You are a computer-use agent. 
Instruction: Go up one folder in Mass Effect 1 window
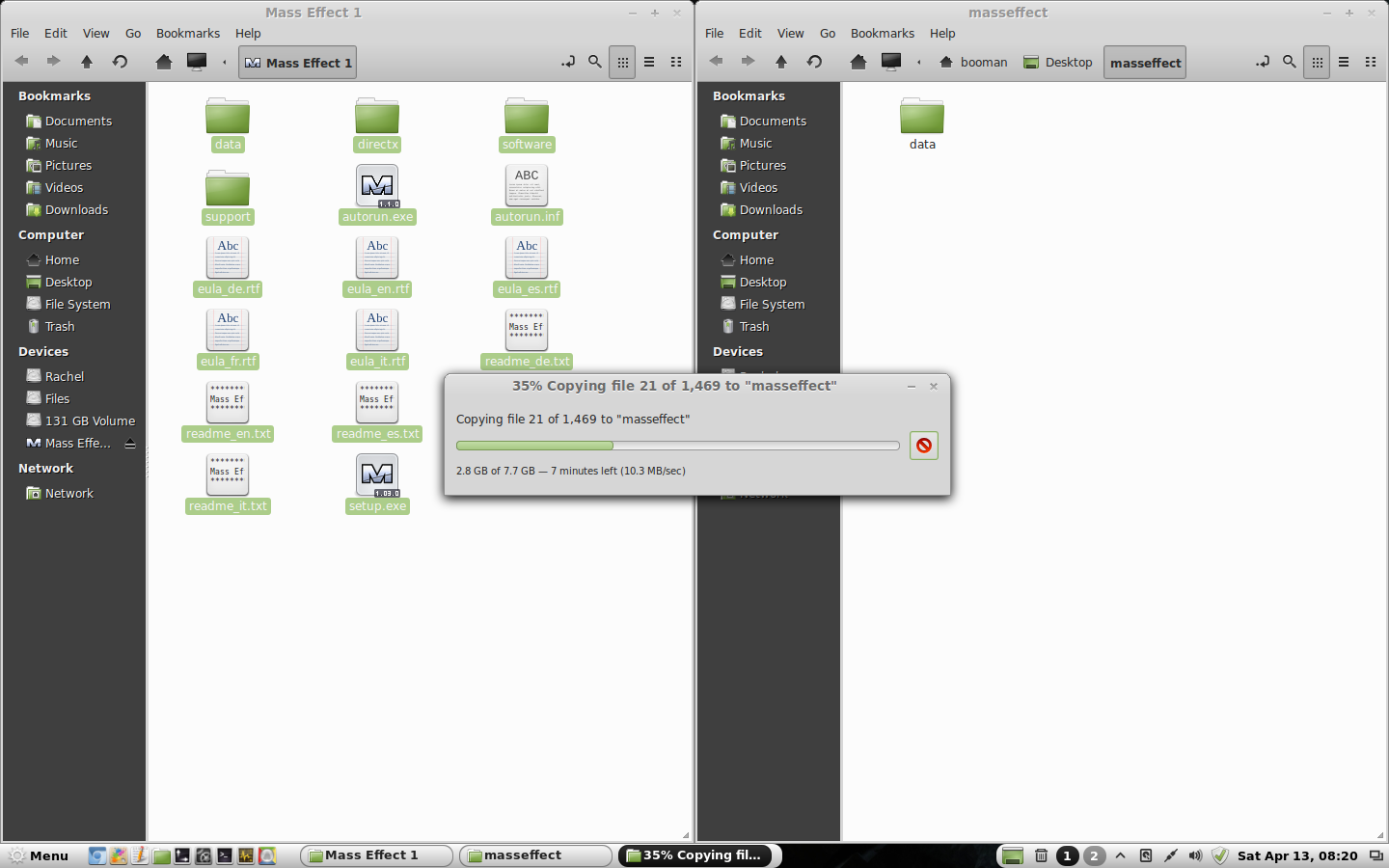tap(87, 62)
